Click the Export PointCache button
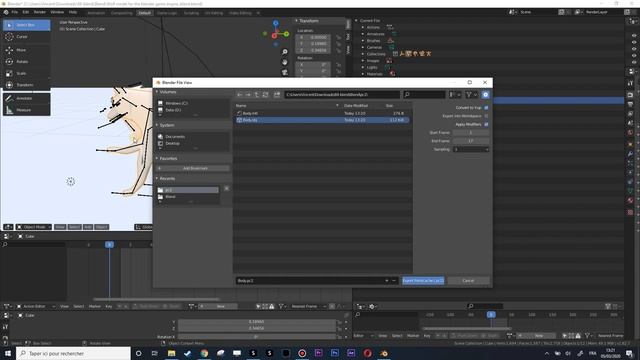 tap(423, 281)
